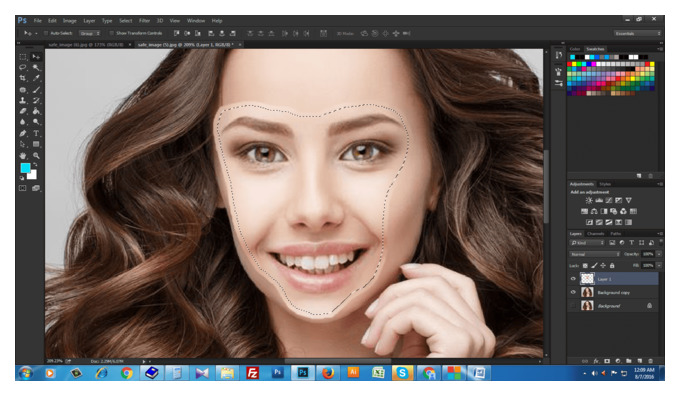
Task: Open the Layers panel flyout menu
Action: (660, 234)
